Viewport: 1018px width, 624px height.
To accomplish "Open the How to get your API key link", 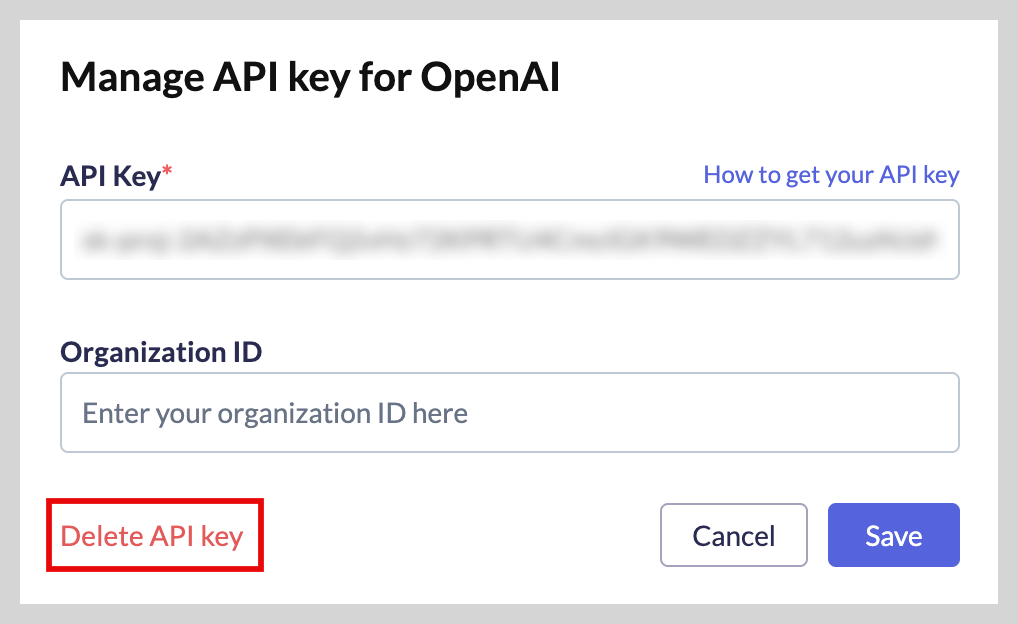I will (x=831, y=175).
